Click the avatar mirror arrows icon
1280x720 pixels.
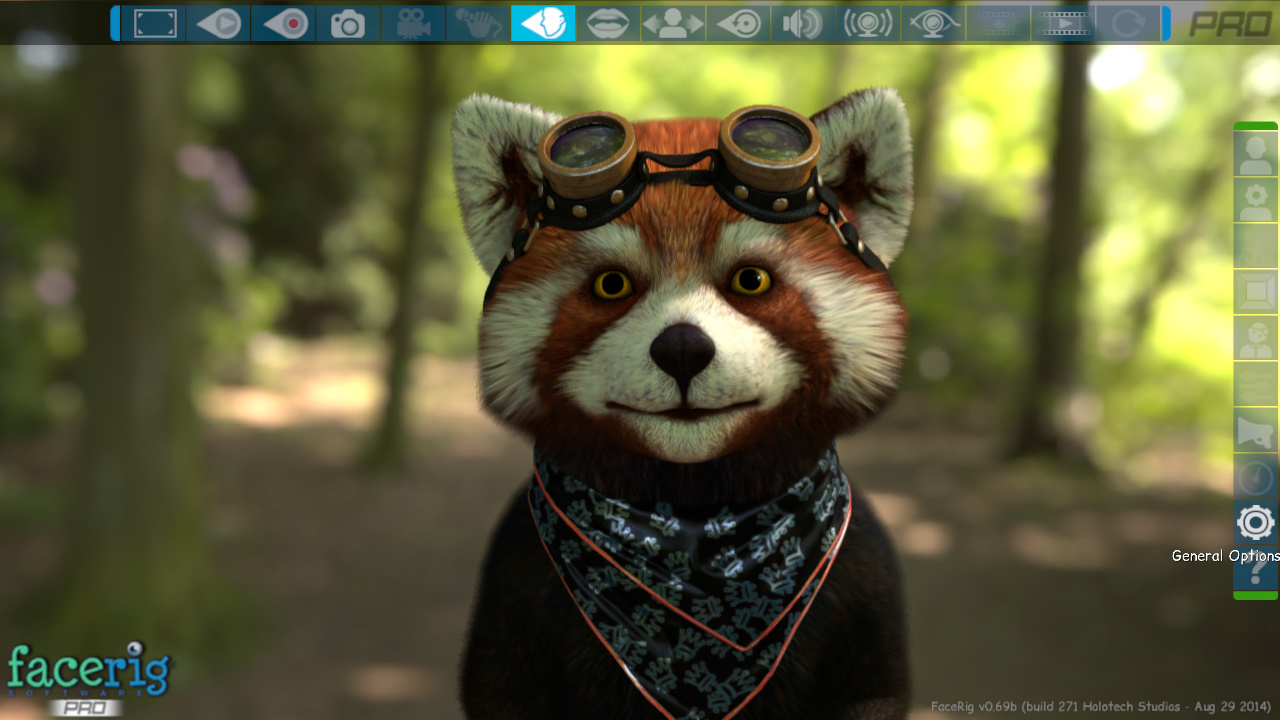coord(673,23)
